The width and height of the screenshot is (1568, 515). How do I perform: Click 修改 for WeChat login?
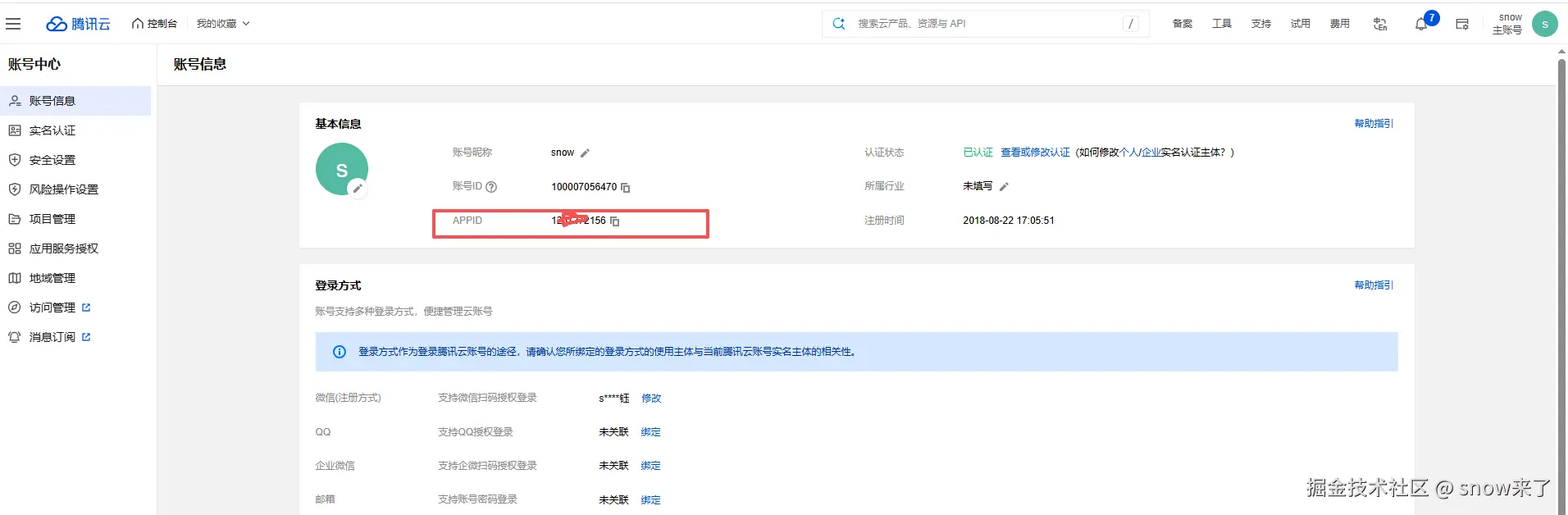651,399
